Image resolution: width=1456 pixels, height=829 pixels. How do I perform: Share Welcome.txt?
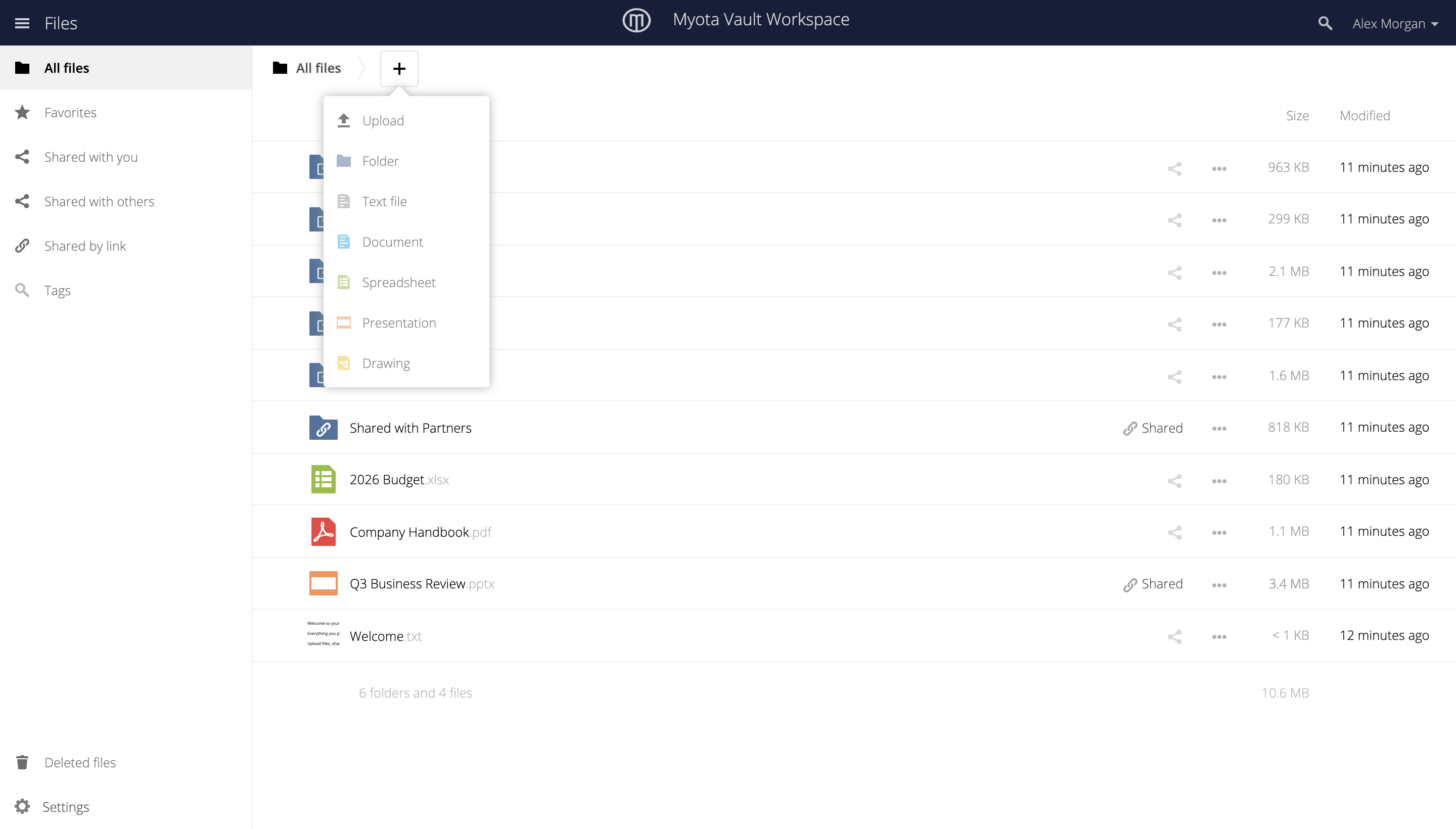pos(1174,636)
